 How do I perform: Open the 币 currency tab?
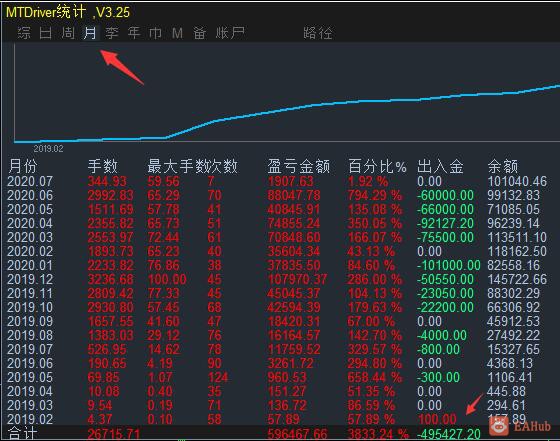click(155, 33)
